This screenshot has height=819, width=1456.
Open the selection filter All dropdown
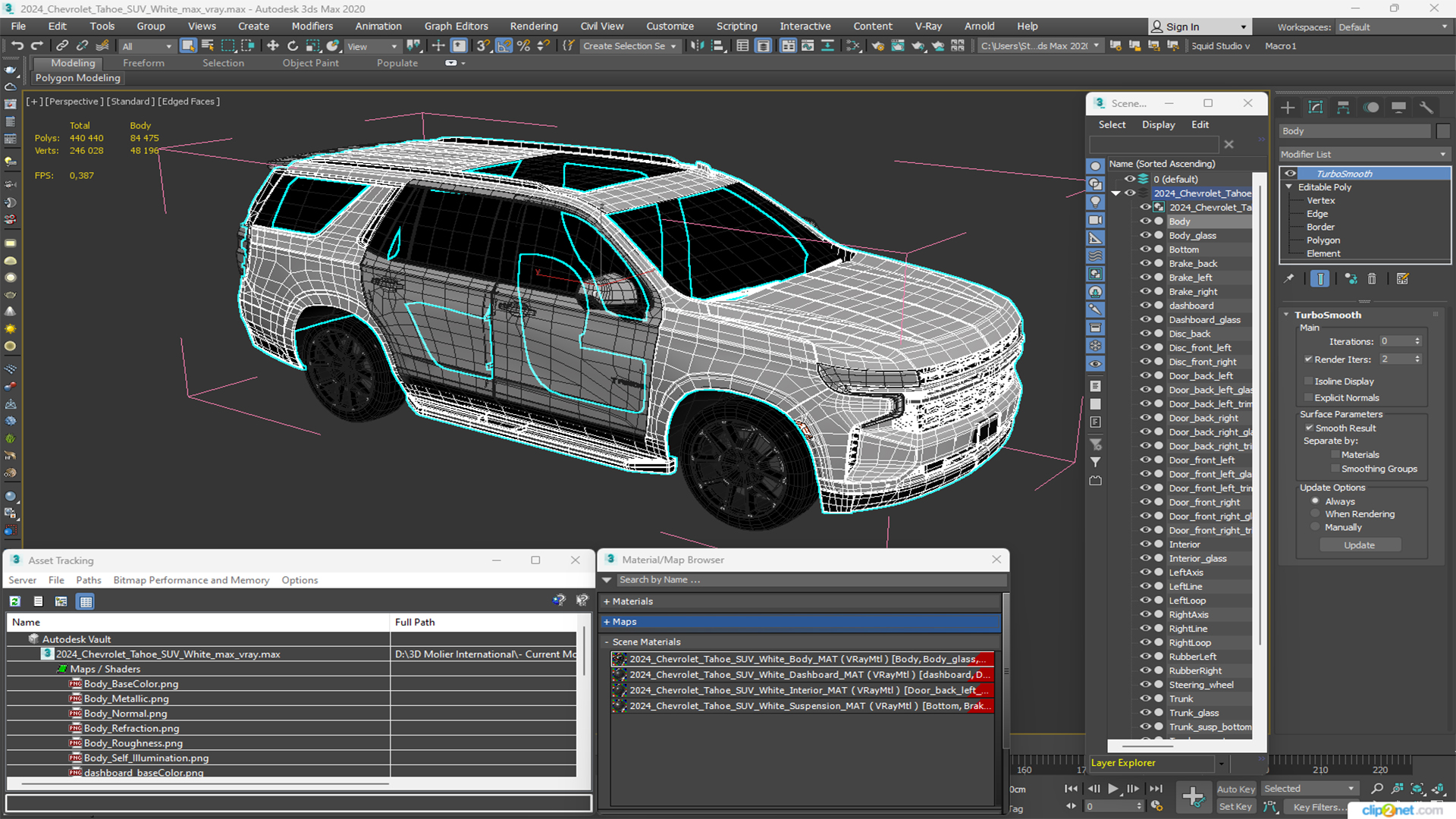(146, 46)
